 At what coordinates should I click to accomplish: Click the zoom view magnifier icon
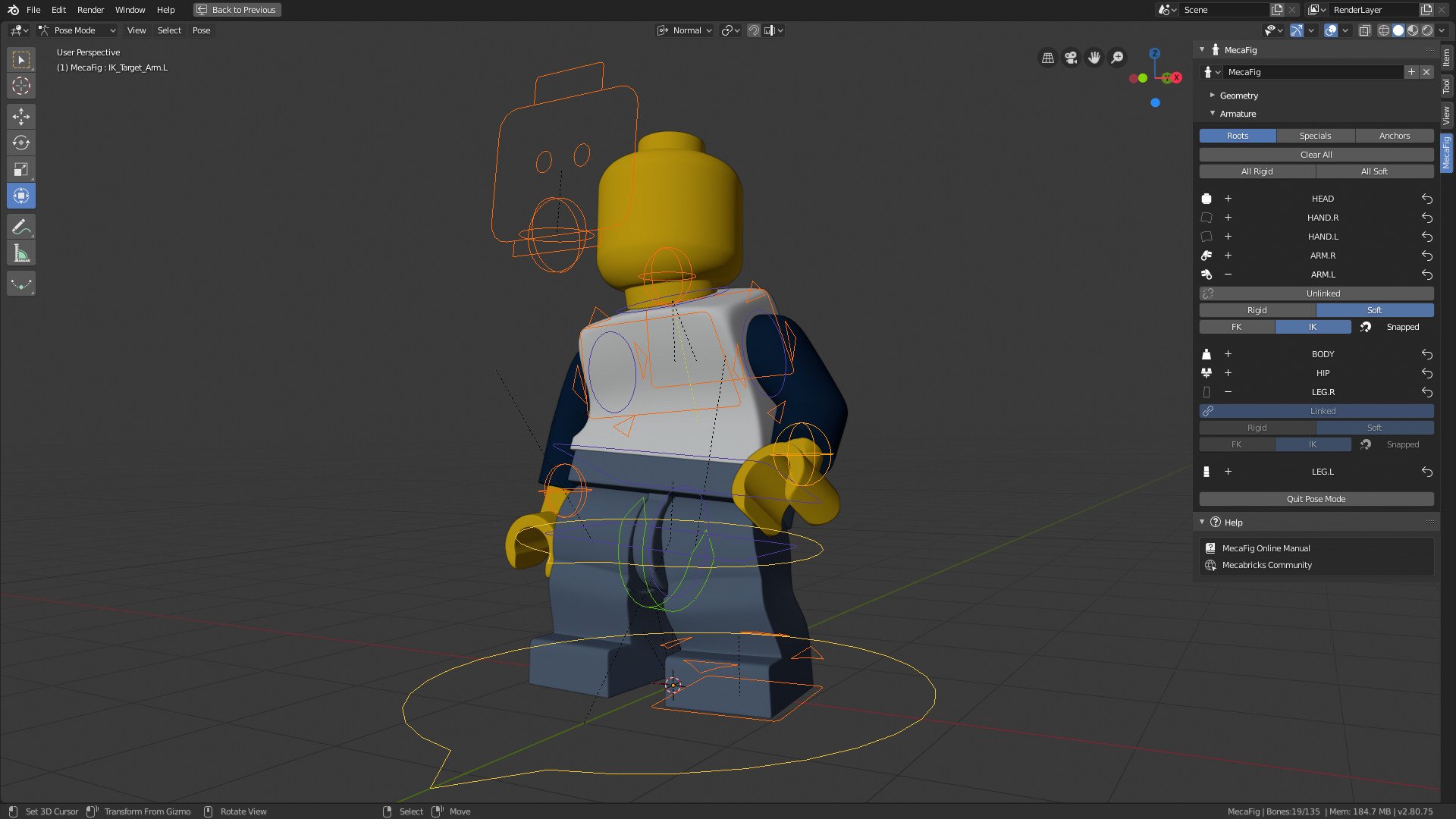[x=1117, y=58]
